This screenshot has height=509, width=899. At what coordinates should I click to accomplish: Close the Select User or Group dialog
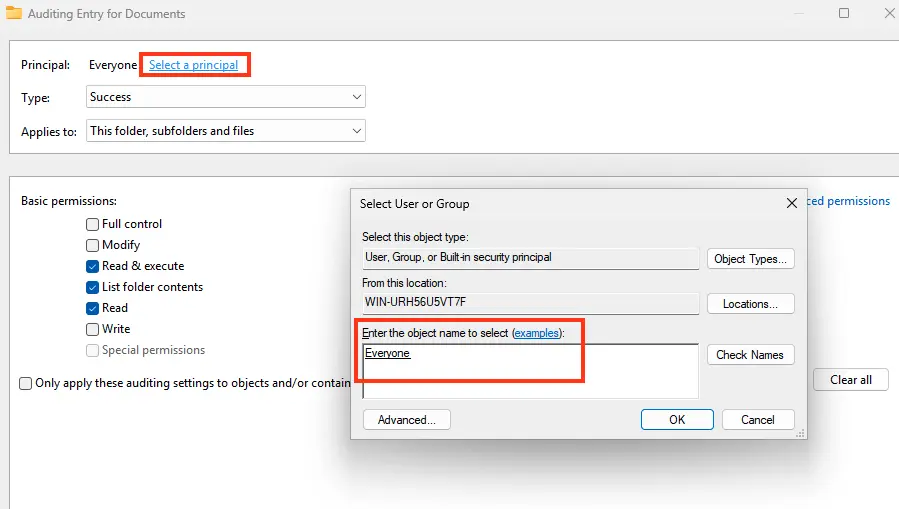point(791,203)
